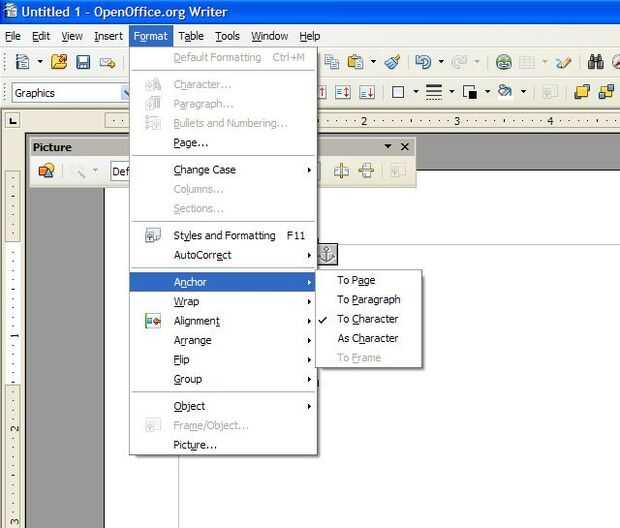Click the Send to Back icon
620x528 pixels.
(606, 92)
